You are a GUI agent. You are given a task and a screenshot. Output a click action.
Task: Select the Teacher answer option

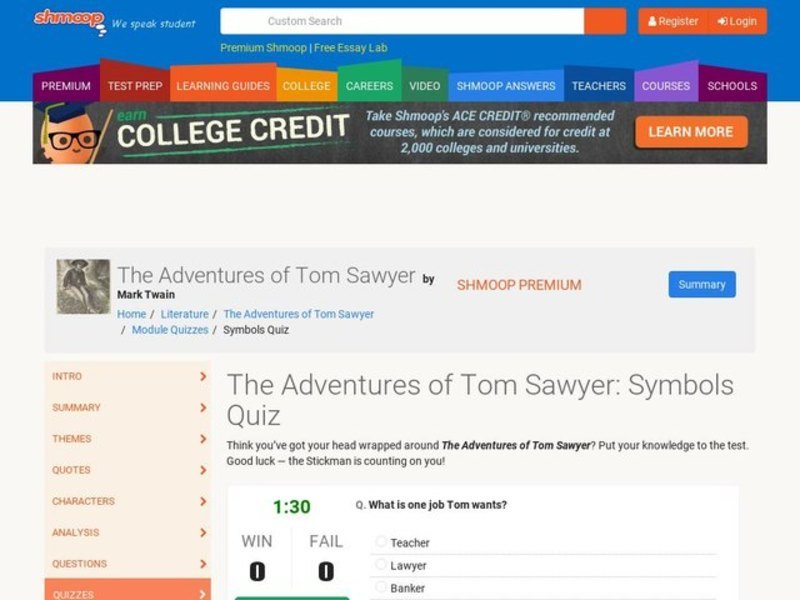[x=381, y=543]
